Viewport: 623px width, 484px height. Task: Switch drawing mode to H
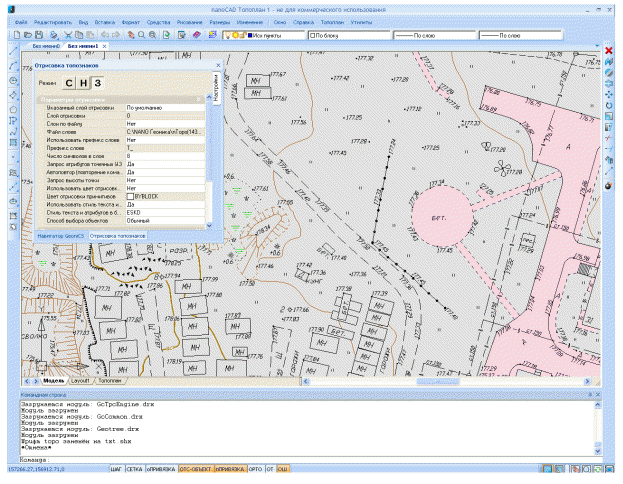(83, 83)
